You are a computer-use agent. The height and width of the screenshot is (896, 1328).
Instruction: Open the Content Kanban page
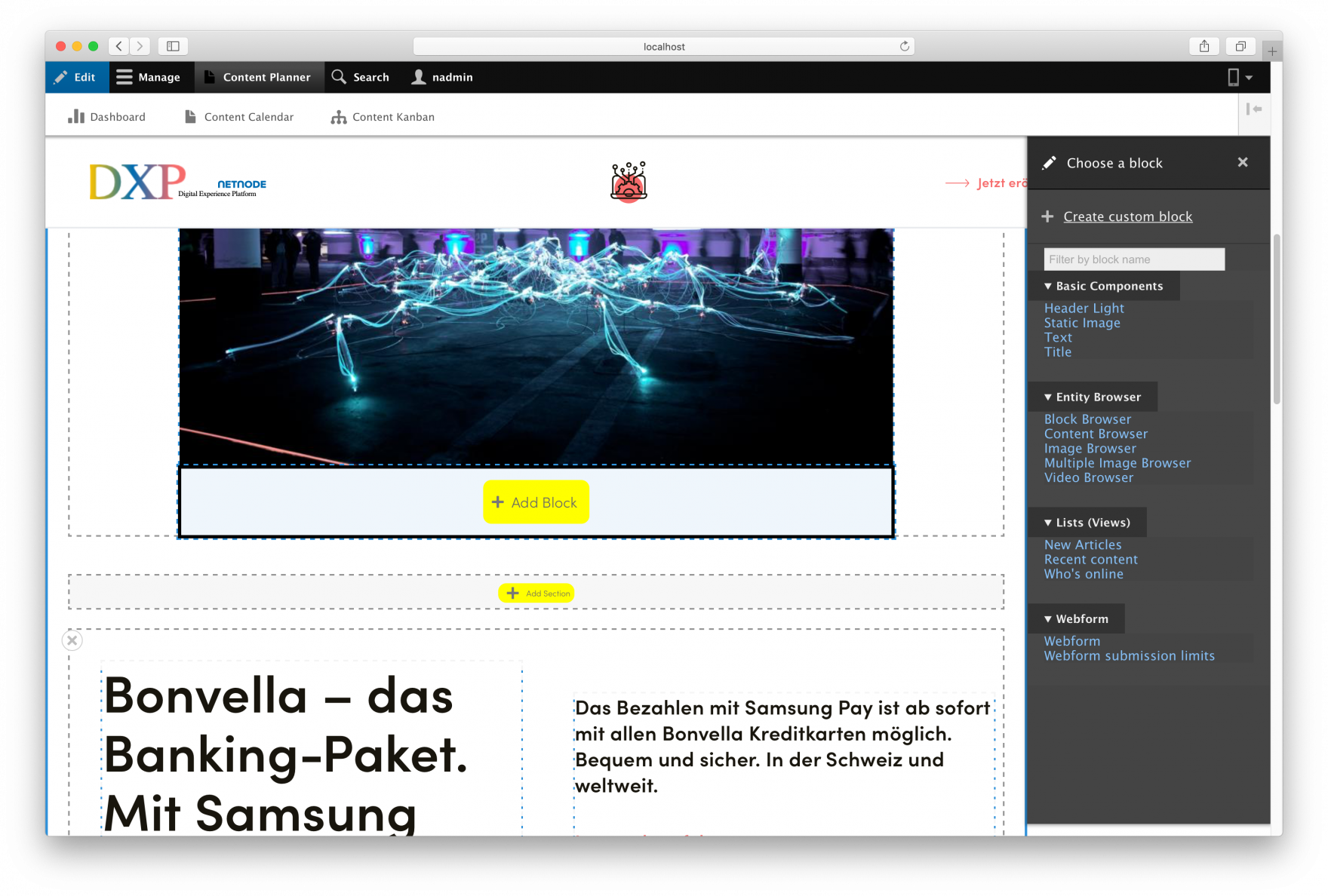tap(383, 117)
